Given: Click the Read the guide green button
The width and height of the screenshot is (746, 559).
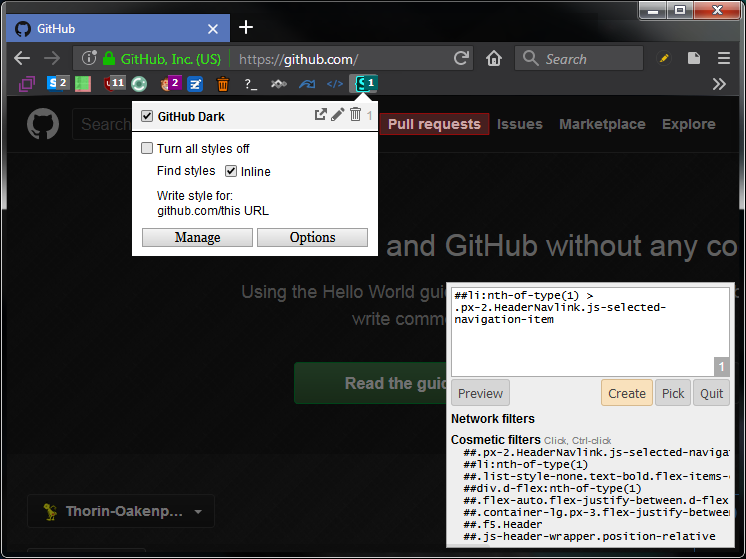Looking at the screenshot, I should coord(370,383).
